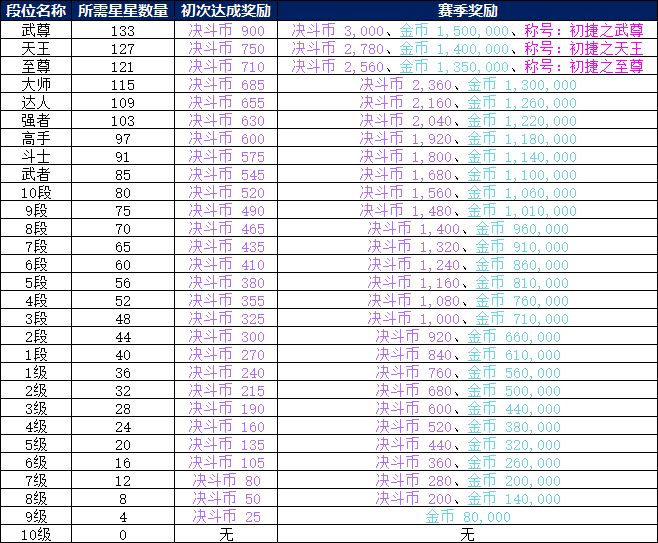Click star count 115 cell

click(123, 84)
